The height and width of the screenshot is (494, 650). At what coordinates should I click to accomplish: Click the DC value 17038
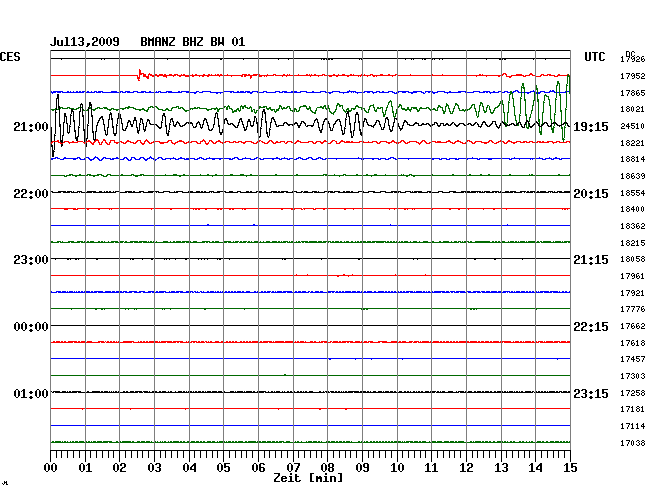[x=633, y=443]
